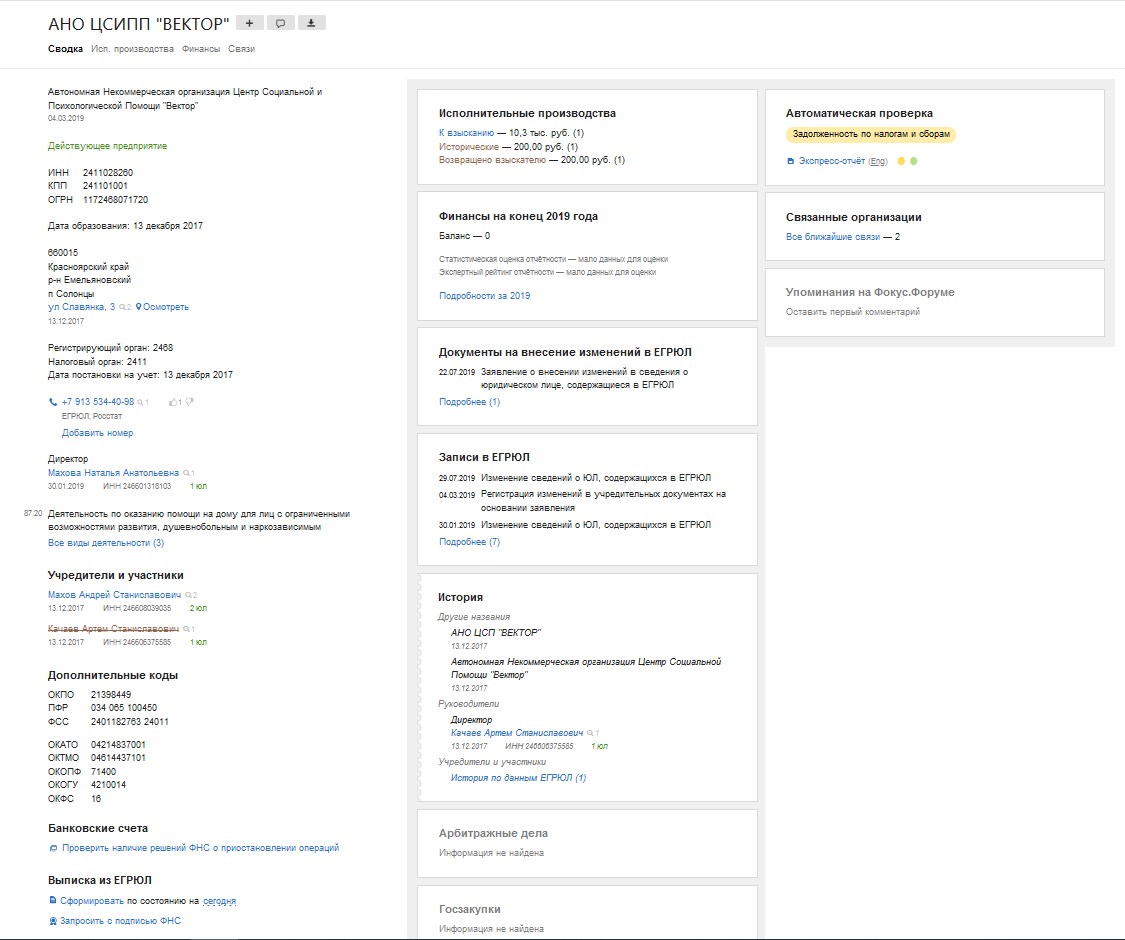Click the yellow status dot near Экспресс-отчёт

click(x=901, y=161)
